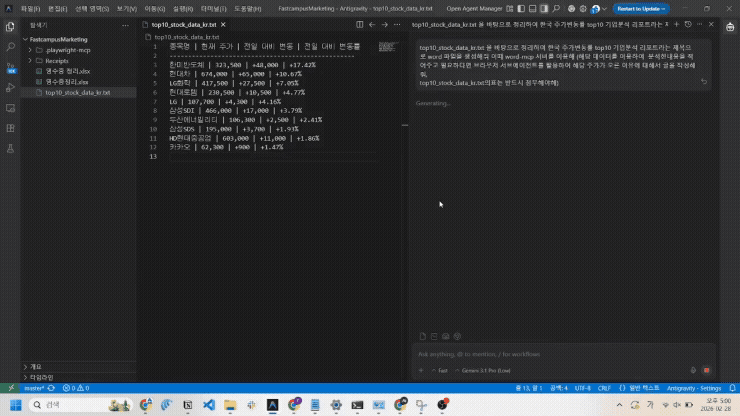Open the 도움말(H) menu
Screen dimensions: 740x416
click(247, 8)
